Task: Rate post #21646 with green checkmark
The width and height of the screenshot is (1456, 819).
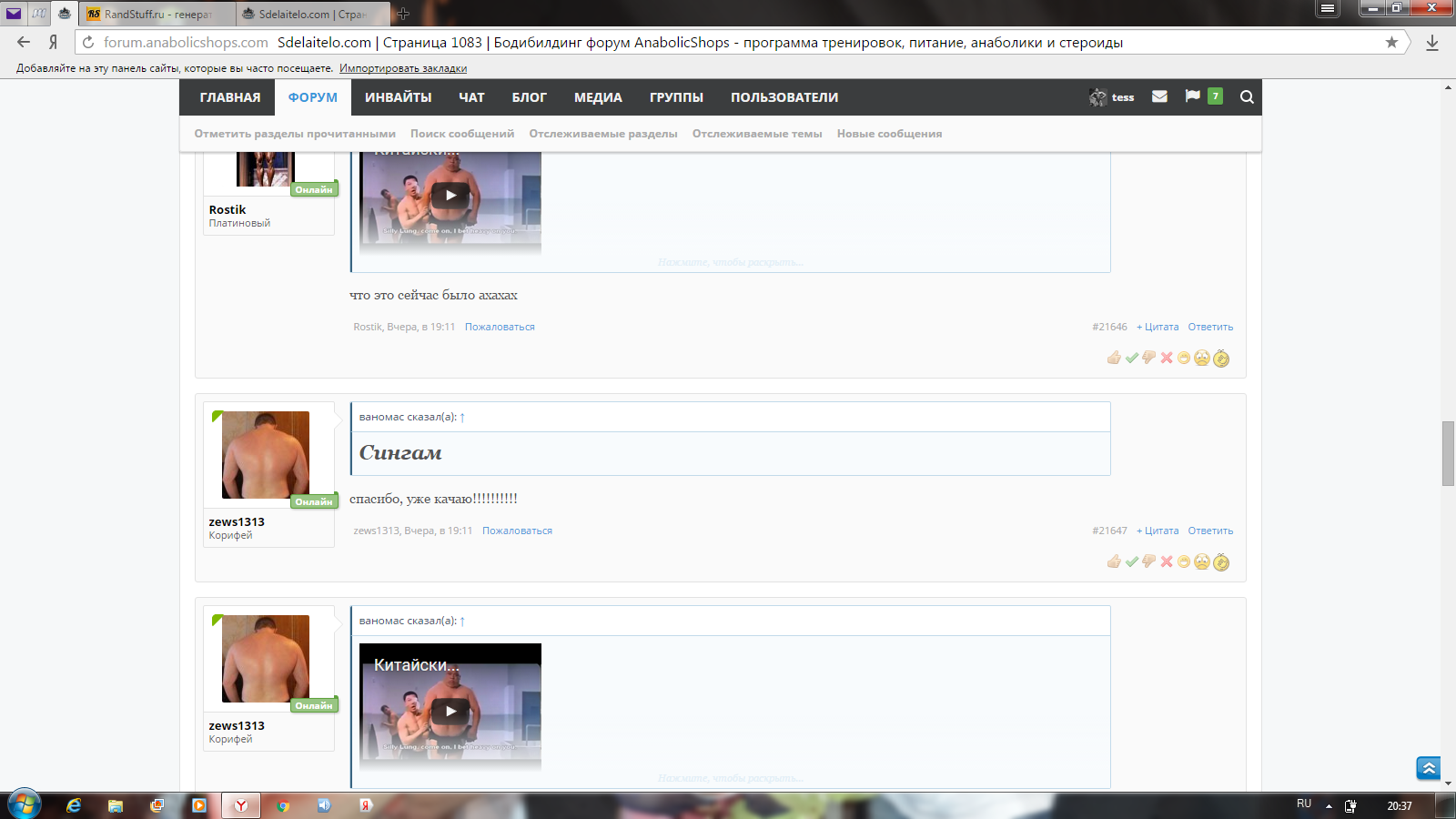Action: [x=1132, y=358]
